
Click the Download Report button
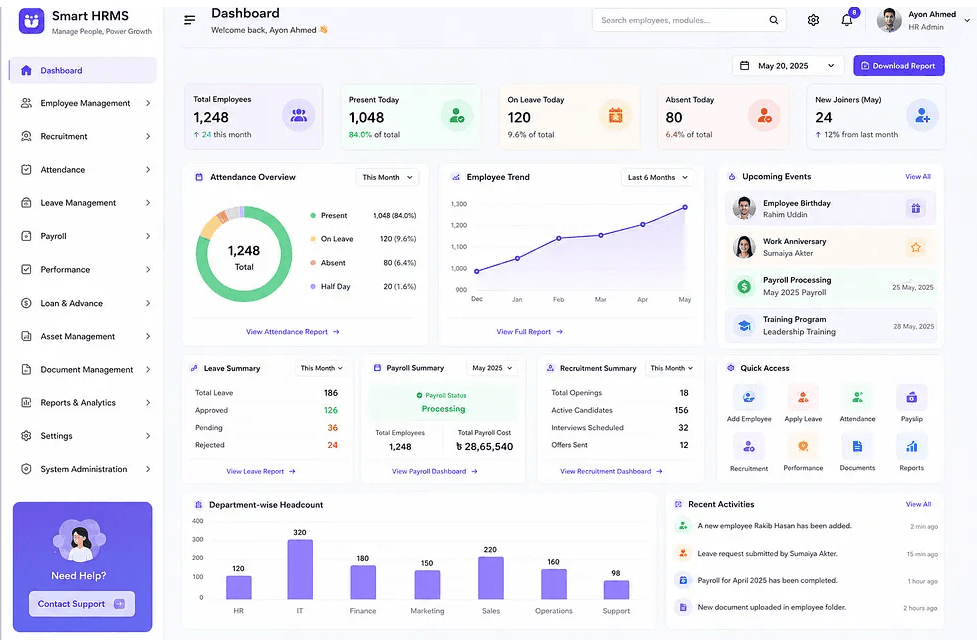[898, 65]
